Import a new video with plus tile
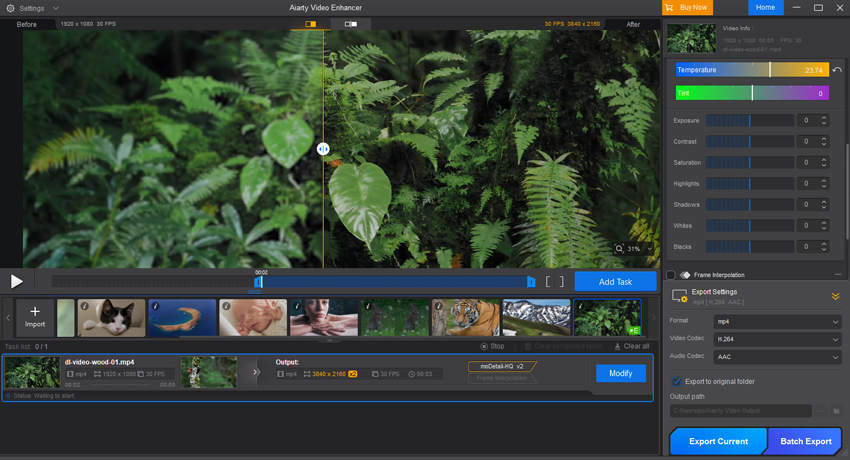This screenshot has height=460, width=850. point(35,318)
